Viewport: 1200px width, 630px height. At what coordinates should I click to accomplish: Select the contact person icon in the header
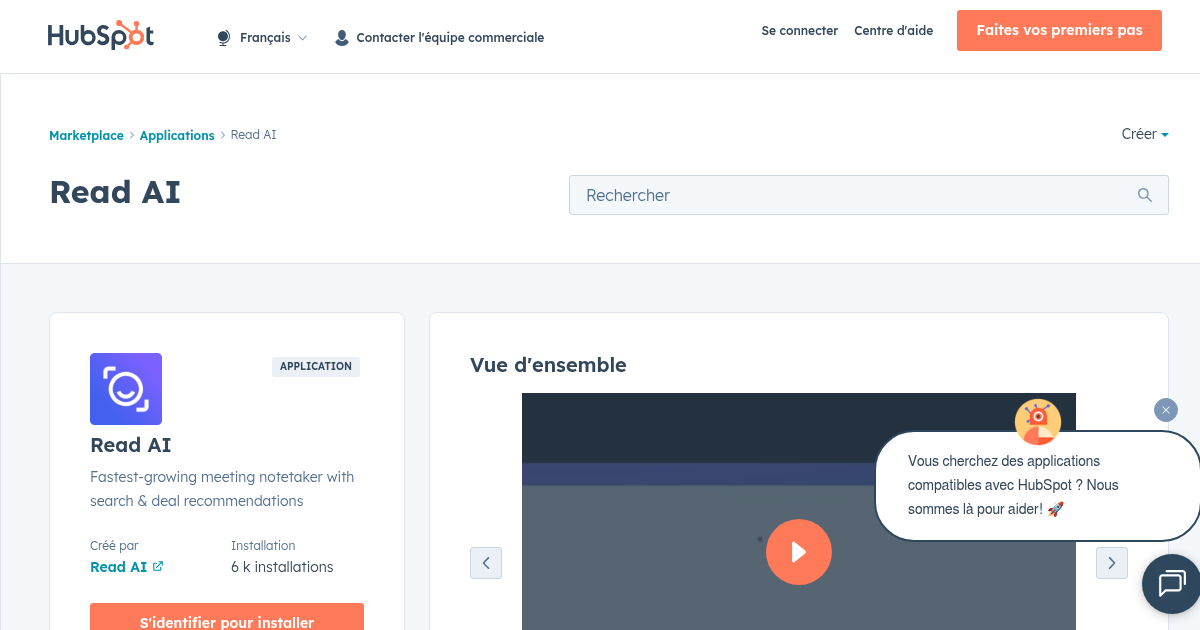(341, 37)
